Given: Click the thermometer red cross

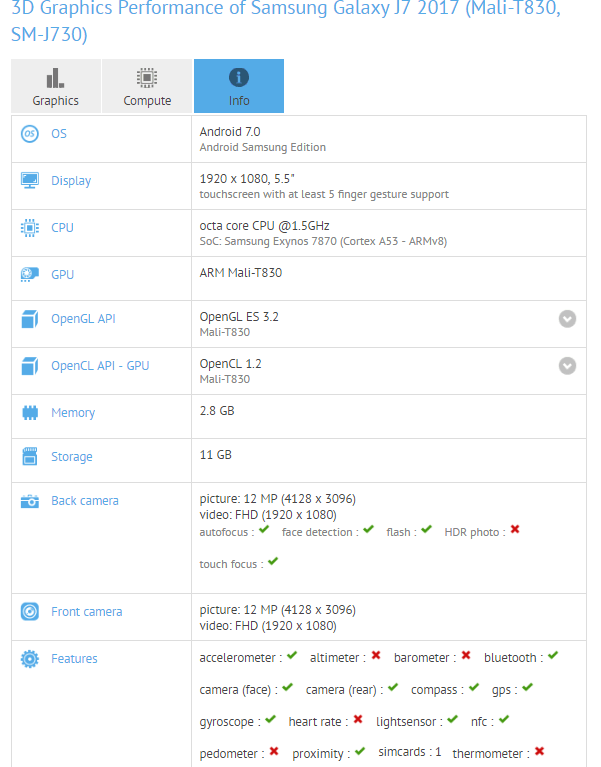Looking at the screenshot, I should tap(539, 751).
